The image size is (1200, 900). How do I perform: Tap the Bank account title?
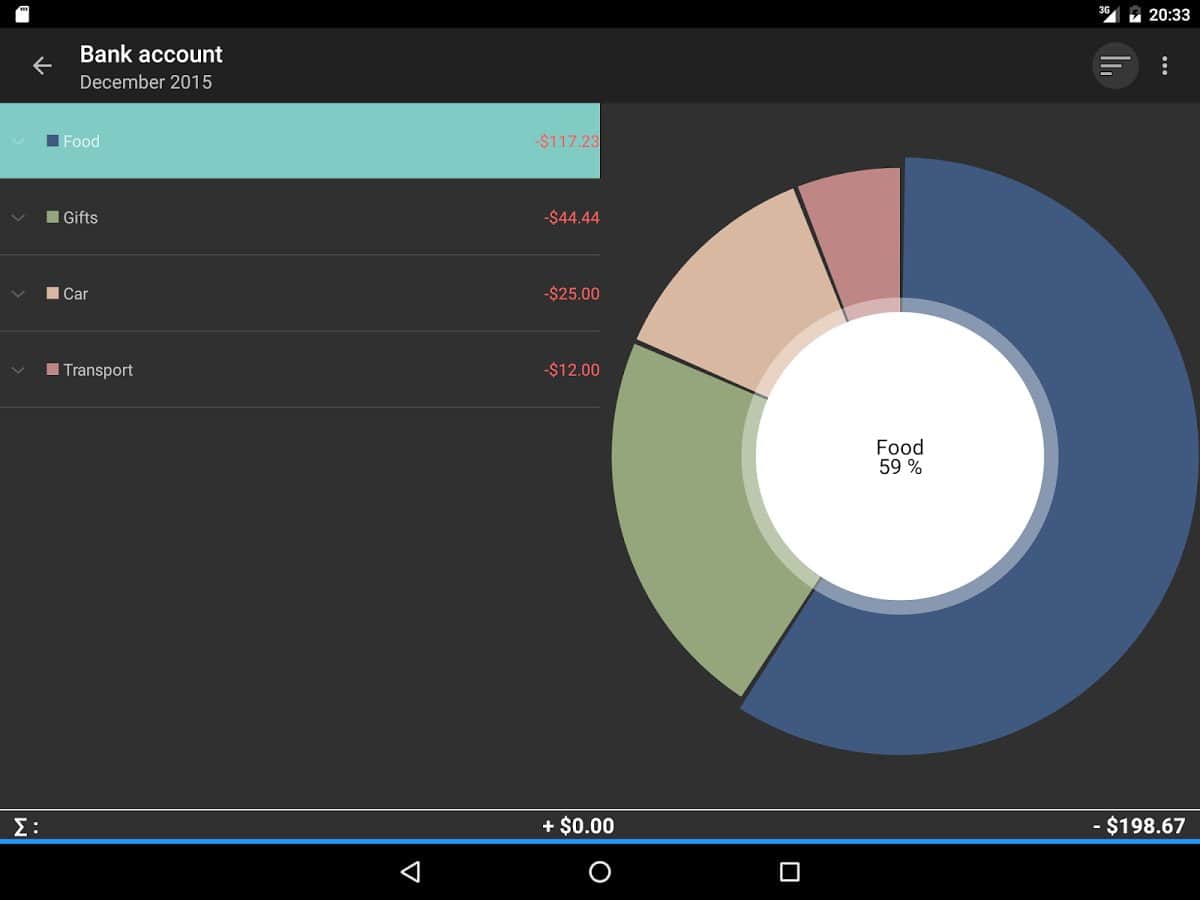click(151, 54)
